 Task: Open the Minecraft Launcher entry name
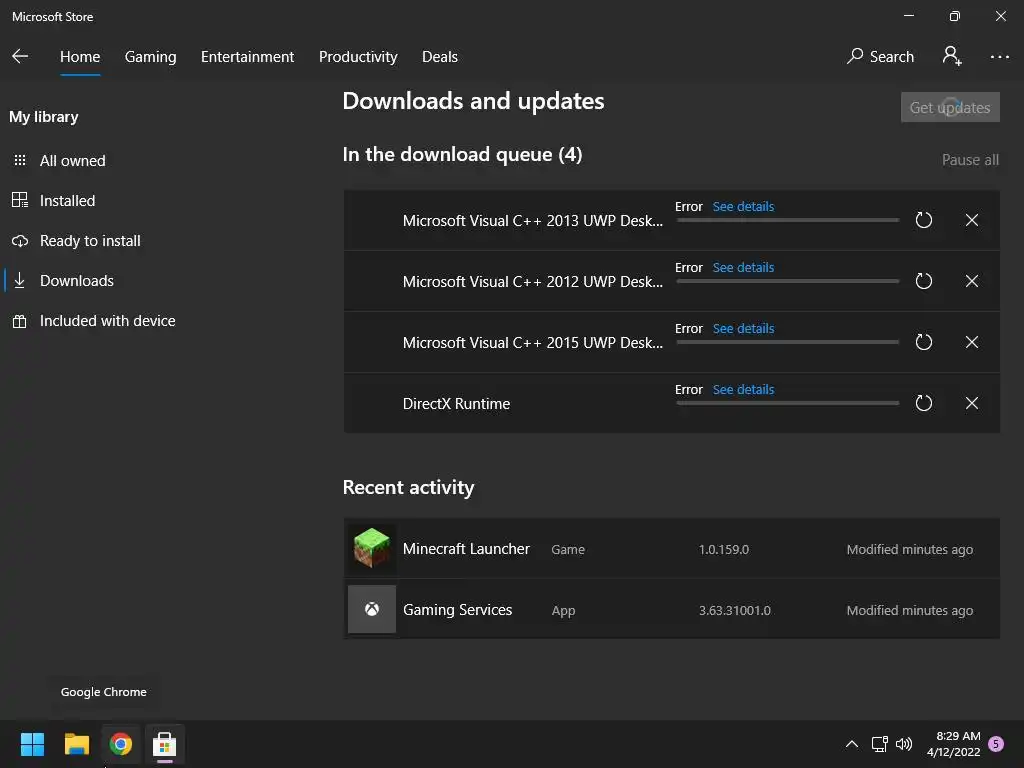pyautogui.click(x=466, y=549)
